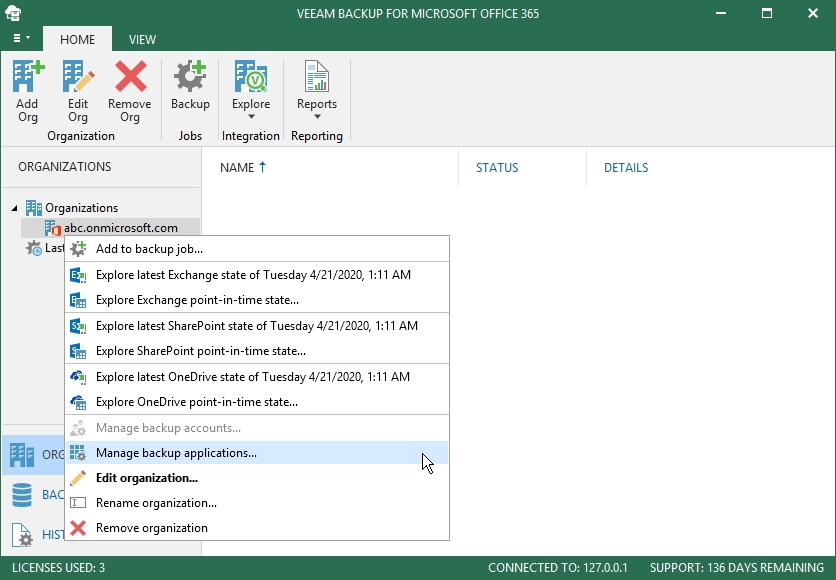Choose Rename organization from context menu

coord(156,503)
